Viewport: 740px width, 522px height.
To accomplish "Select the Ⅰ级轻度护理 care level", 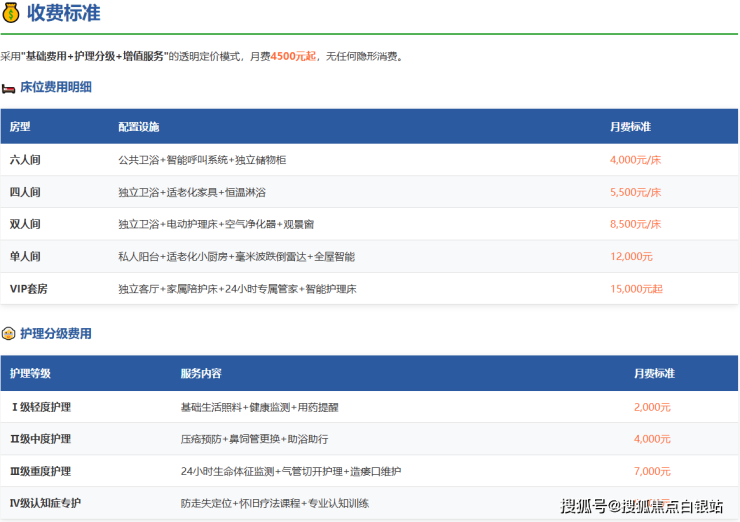I will click(x=40, y=407).
